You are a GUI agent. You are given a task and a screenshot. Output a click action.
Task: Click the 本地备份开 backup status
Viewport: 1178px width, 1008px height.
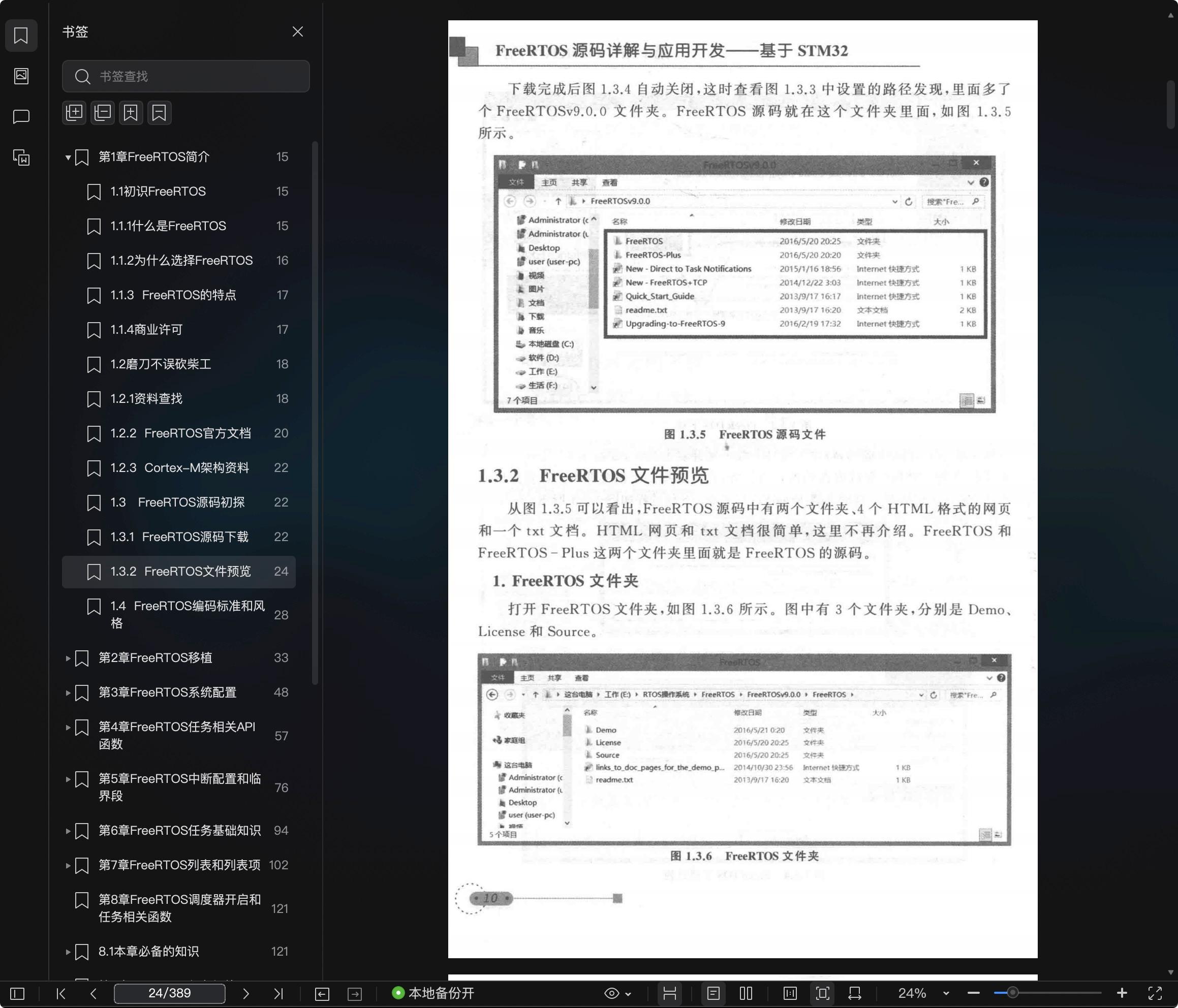(433, 993)
